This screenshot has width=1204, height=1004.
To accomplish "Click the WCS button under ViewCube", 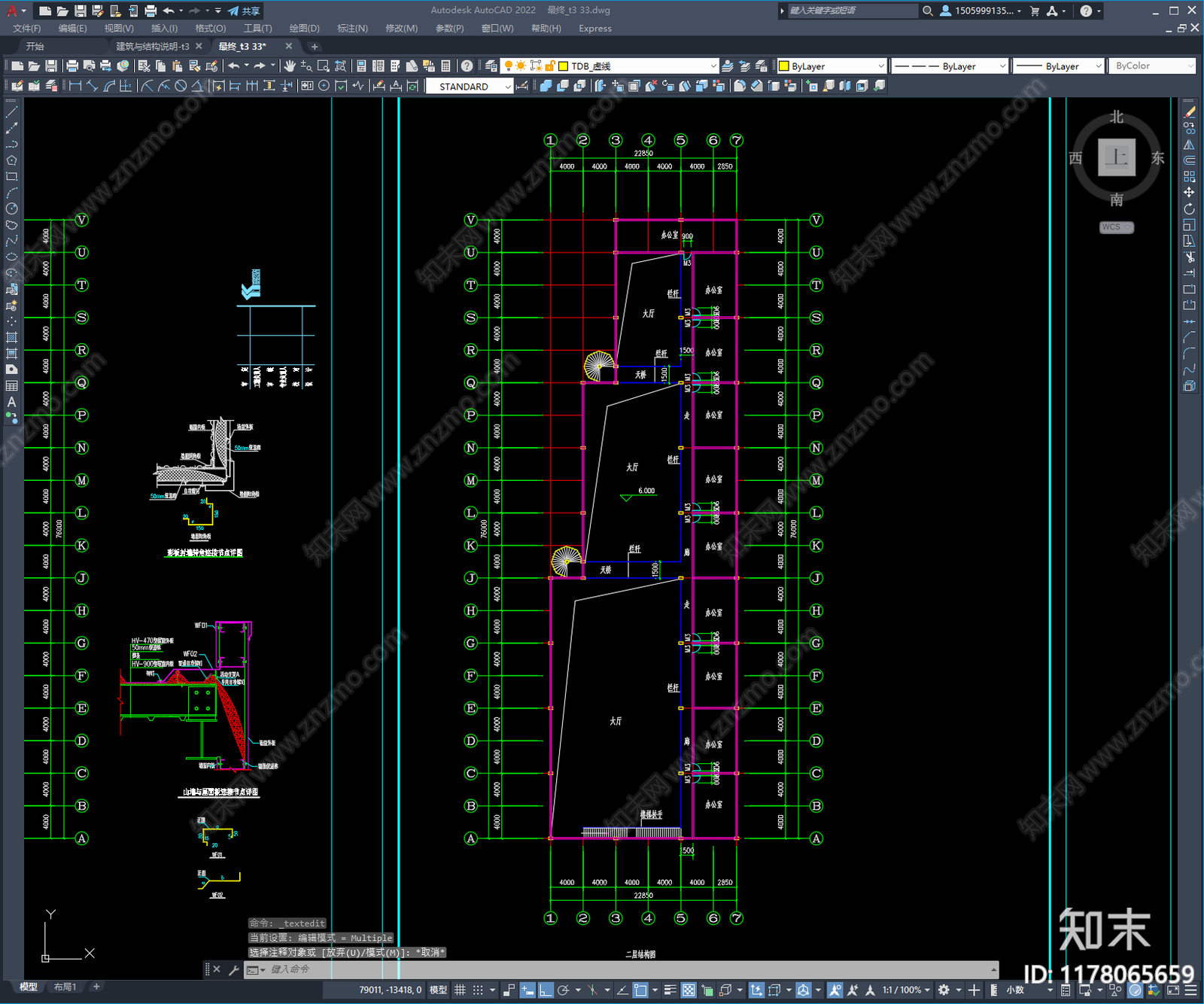I will pyautogui.click(x=1116, y=227).
